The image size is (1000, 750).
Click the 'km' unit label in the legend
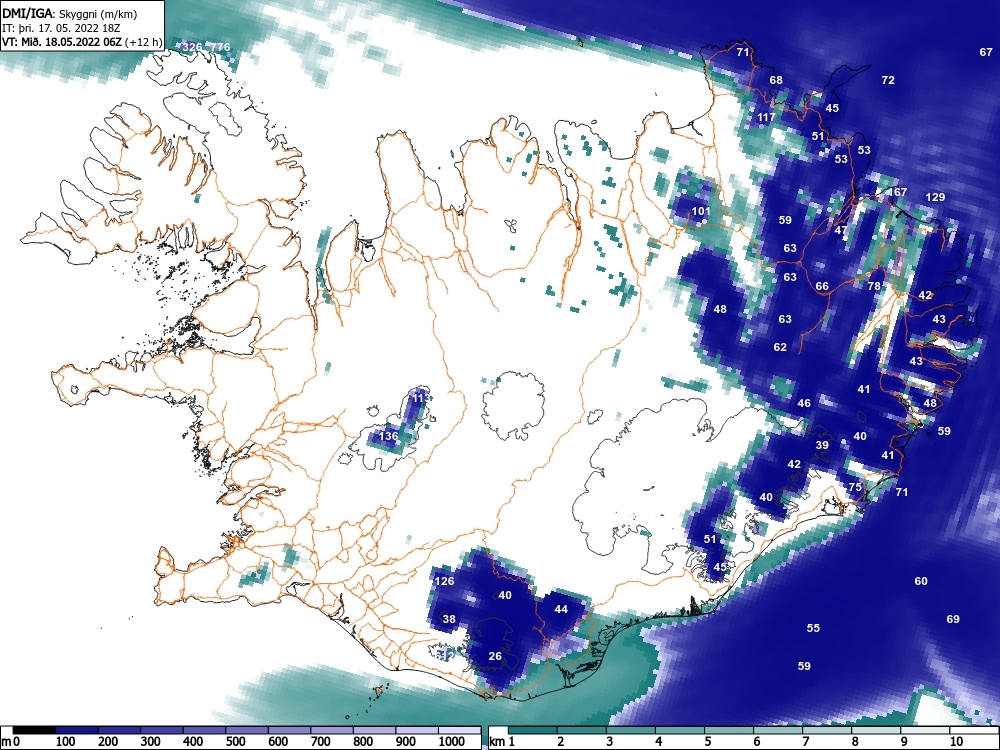(498, 742)
